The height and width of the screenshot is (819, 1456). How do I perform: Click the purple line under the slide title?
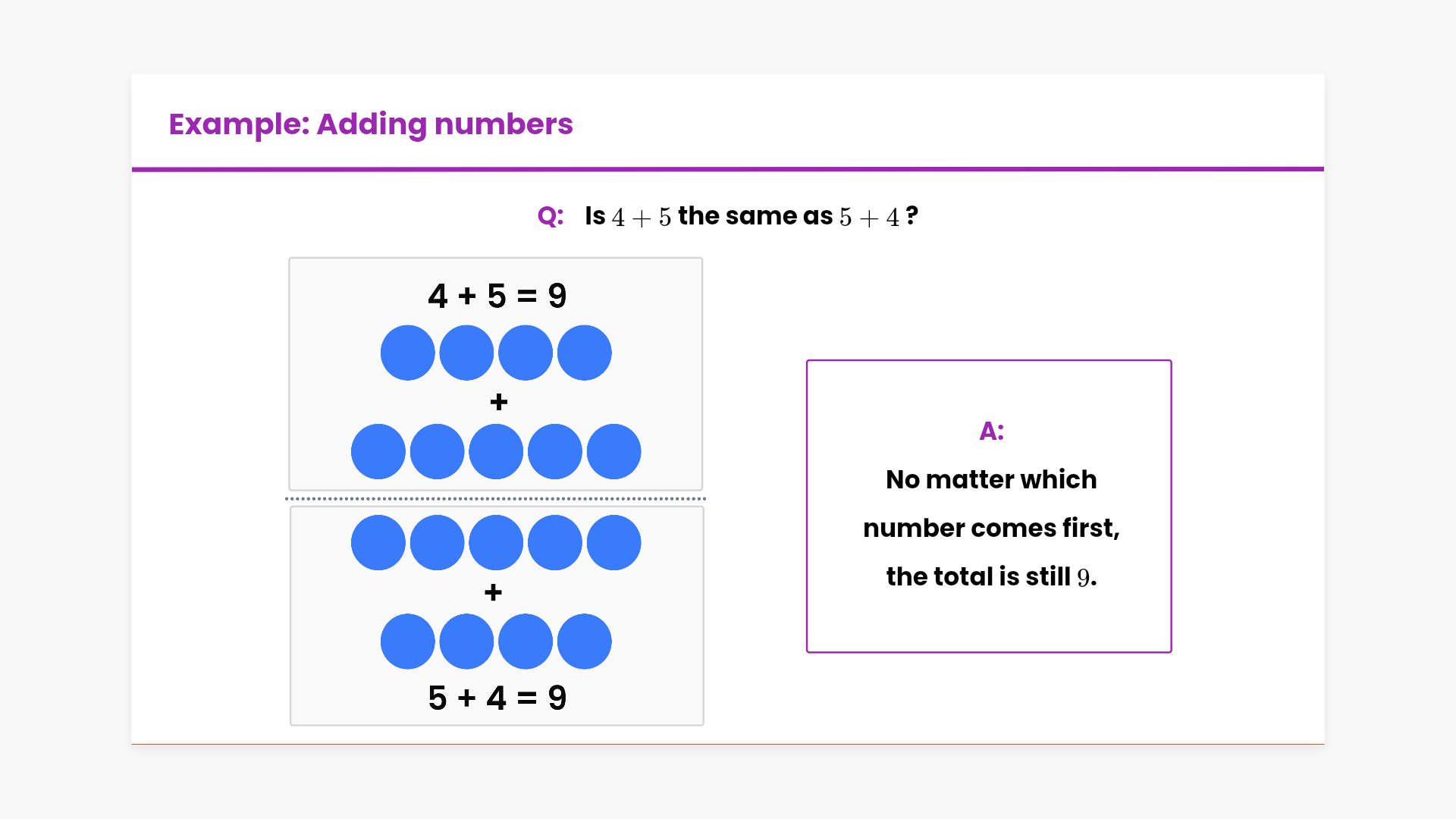coord(728,169)
